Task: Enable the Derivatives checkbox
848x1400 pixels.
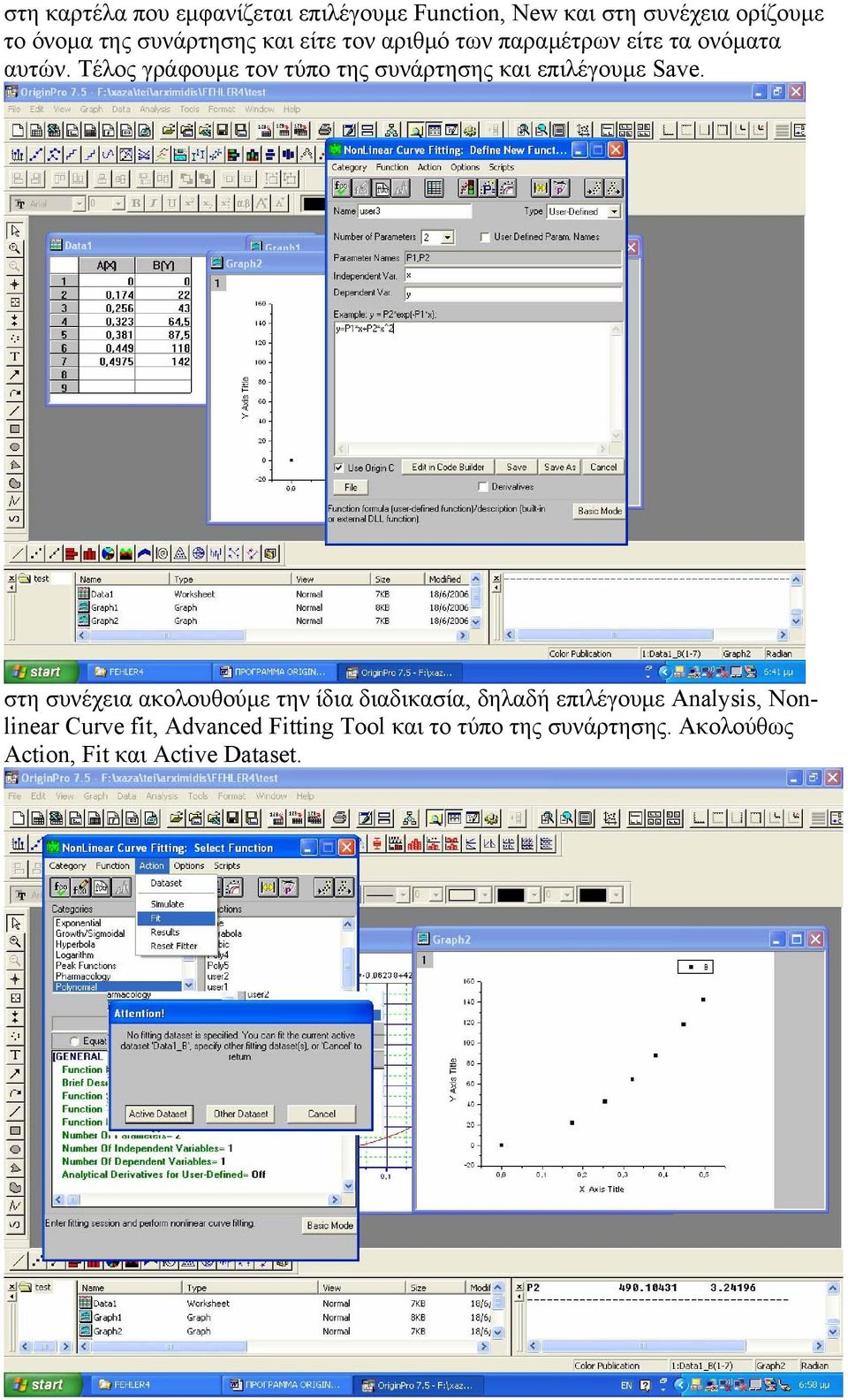Action: coord(482,487)
